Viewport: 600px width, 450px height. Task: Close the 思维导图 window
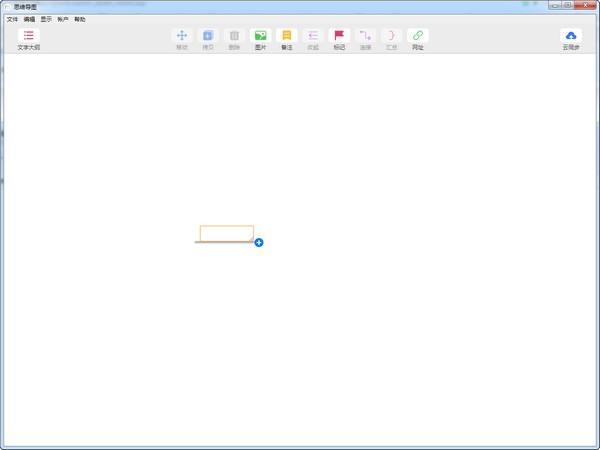pyautogui.click(x=585, y=5)
